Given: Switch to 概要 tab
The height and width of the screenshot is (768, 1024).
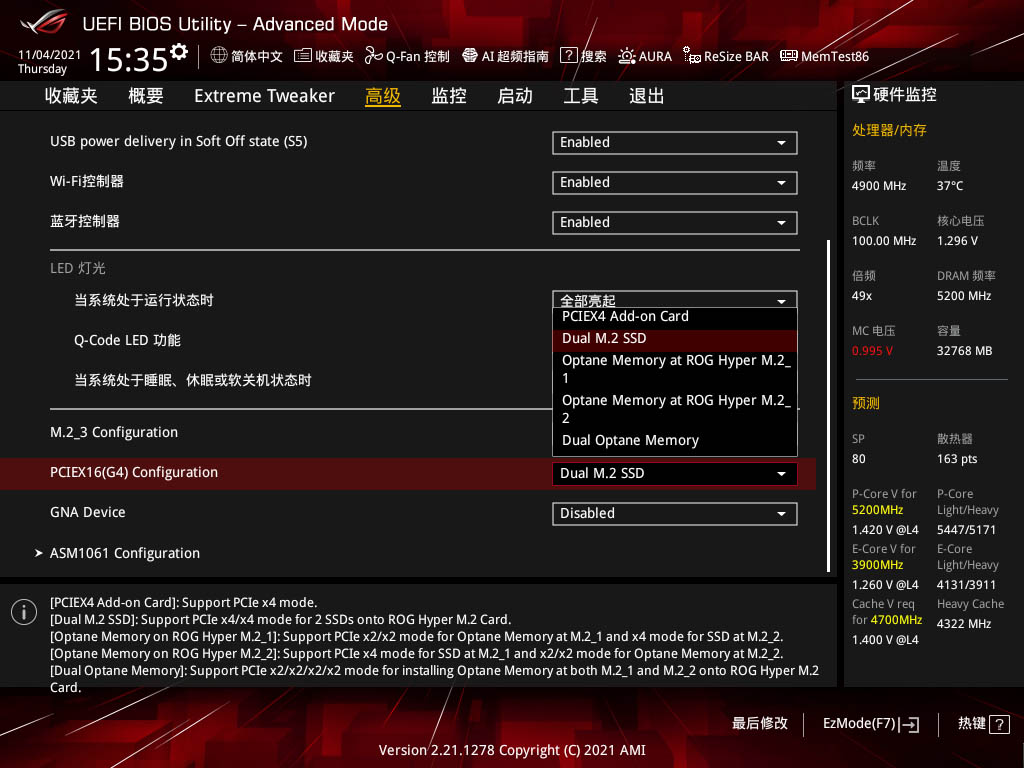Looking at the screenshot, I should (x=146, y=96).
